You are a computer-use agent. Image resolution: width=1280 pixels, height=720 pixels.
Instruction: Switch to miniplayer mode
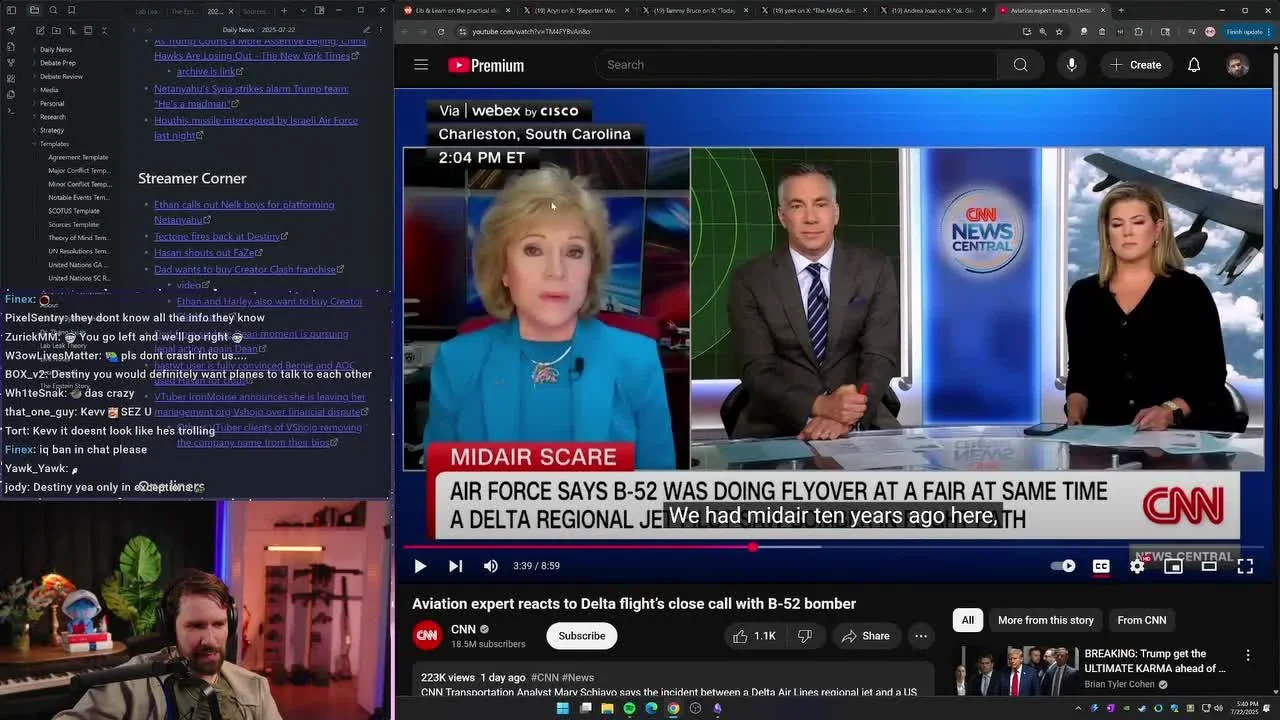(1173, 566)
